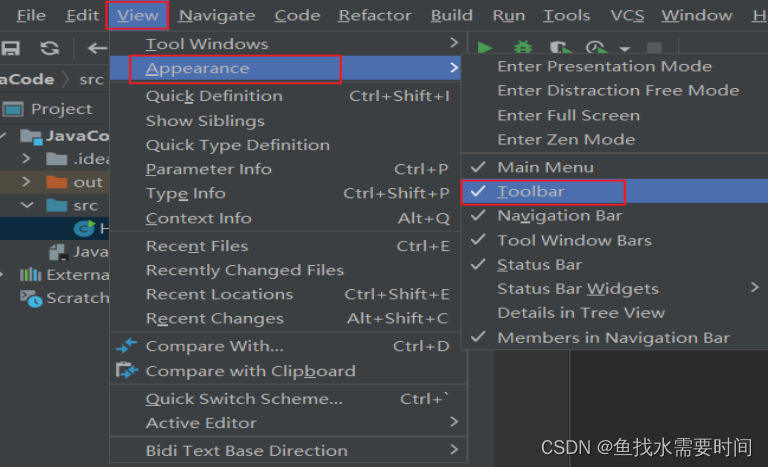Open the Navigate menu
The image size is (768, 467).
click(x=216, y=15)
